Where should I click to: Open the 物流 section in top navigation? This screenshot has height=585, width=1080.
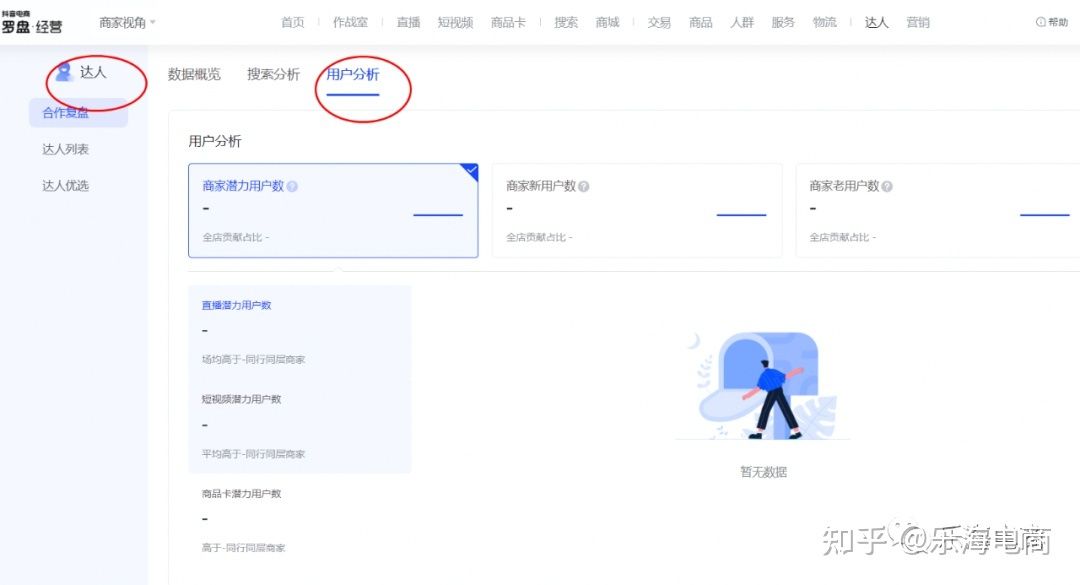824,21
